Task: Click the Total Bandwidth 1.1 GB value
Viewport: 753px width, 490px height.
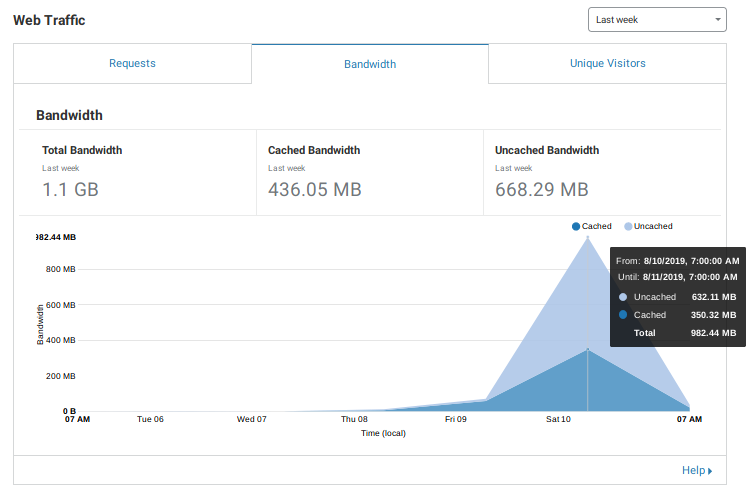Action: coord(70,189)
